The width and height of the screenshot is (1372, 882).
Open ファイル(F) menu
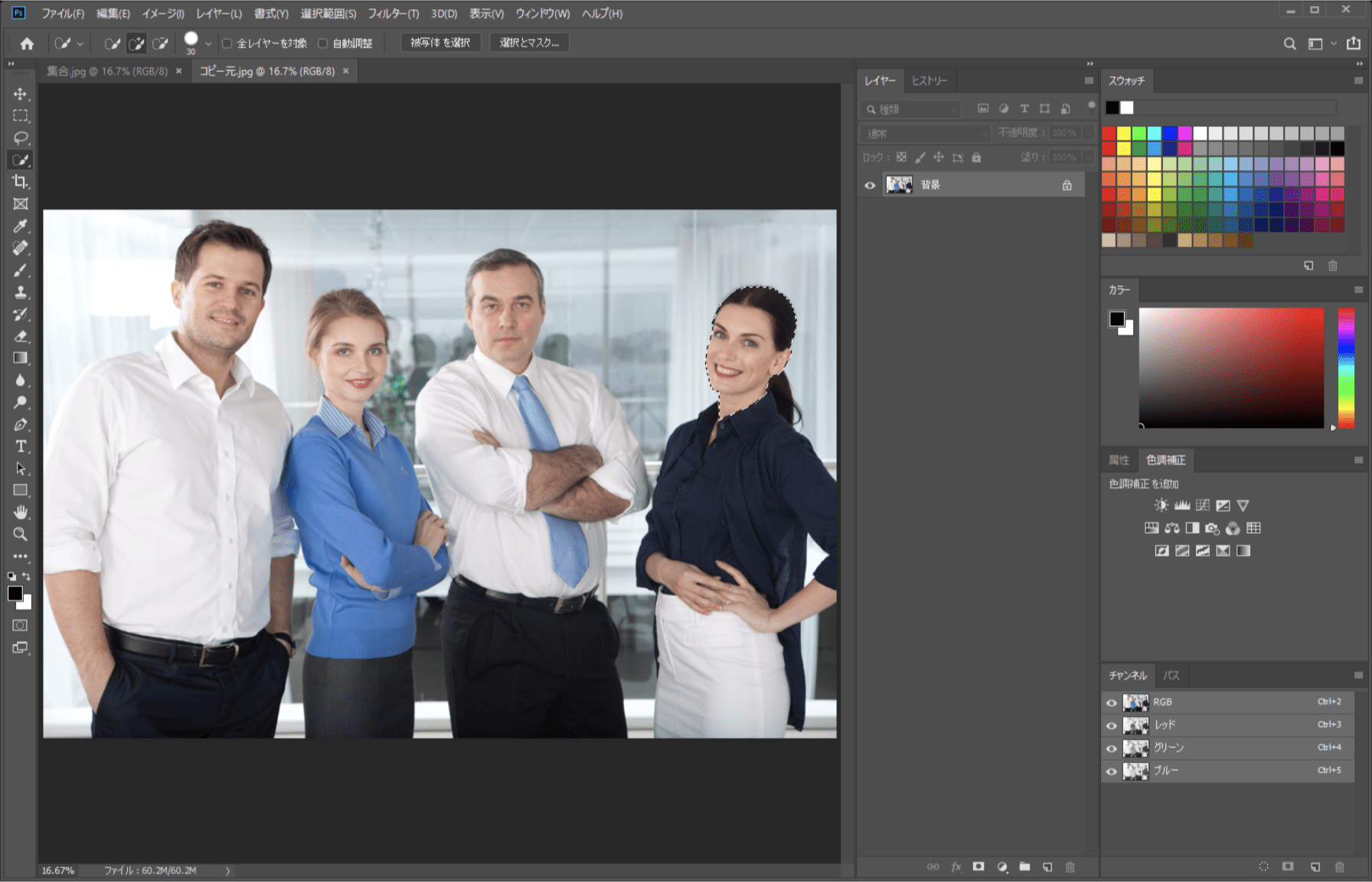coord(63,13)
